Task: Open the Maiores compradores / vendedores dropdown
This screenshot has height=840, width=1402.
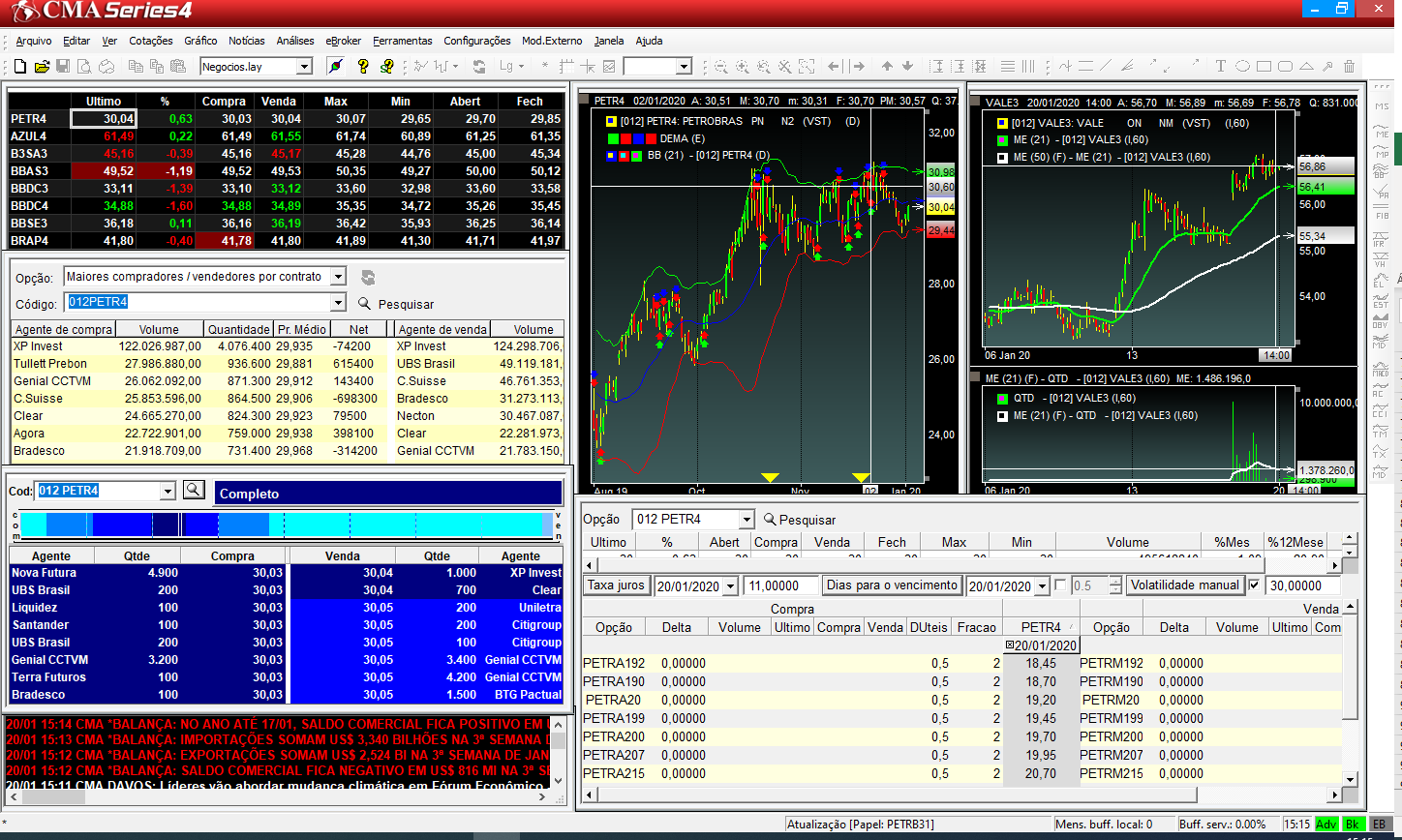Action: 337,277
